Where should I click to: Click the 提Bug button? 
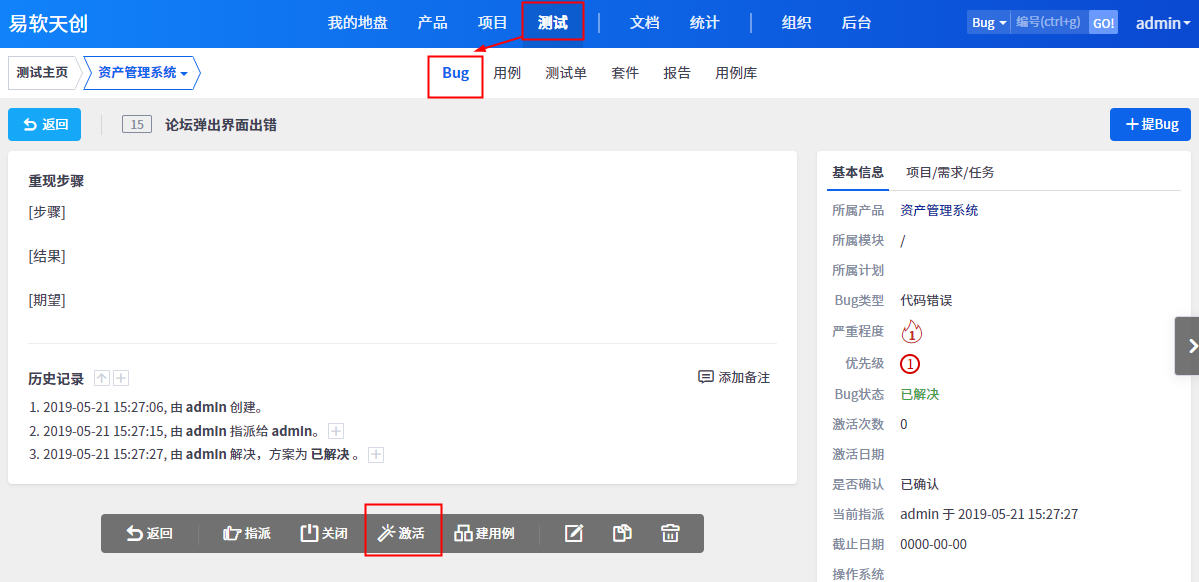pos(1150,124)
